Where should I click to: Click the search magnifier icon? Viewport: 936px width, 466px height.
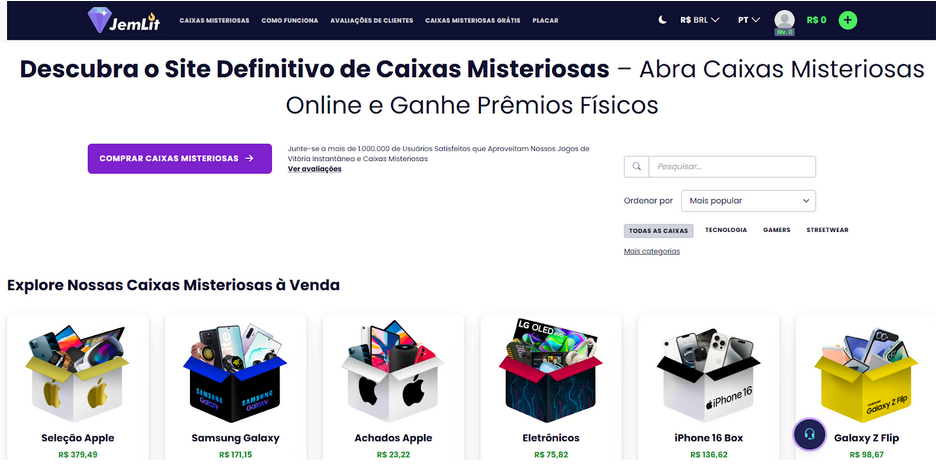[636, 166]
